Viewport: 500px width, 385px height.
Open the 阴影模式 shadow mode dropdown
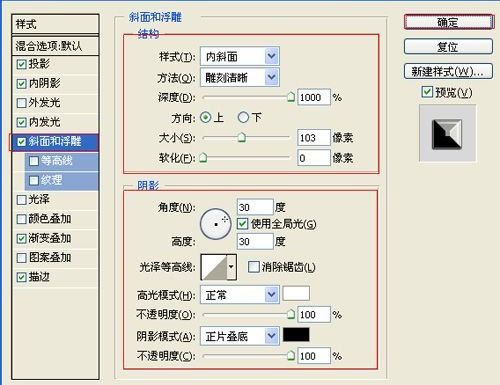tap(240, 336)
